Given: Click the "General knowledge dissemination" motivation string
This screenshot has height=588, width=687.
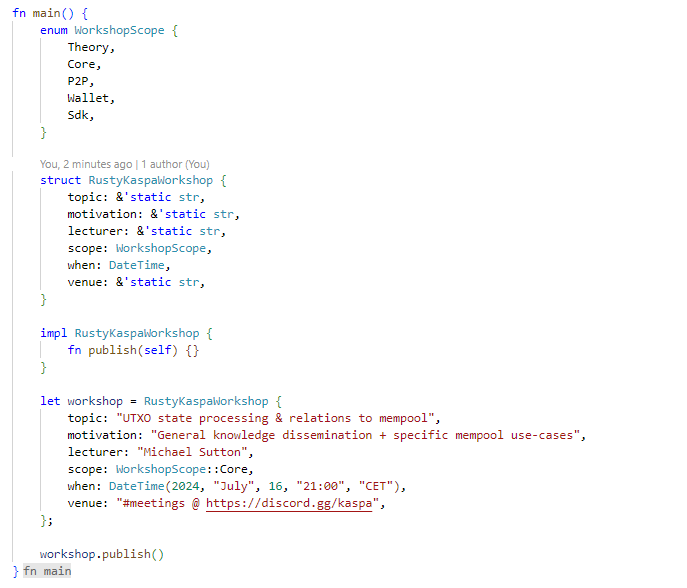Looking at the screenshot, I should coord(365,436).
